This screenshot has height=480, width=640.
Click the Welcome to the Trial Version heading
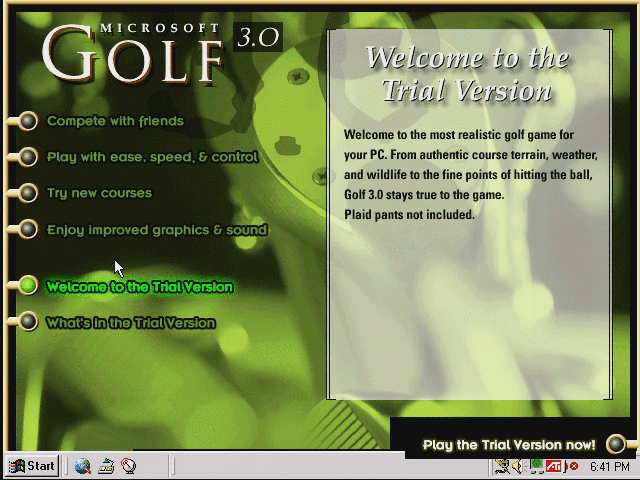coord(468,73)
